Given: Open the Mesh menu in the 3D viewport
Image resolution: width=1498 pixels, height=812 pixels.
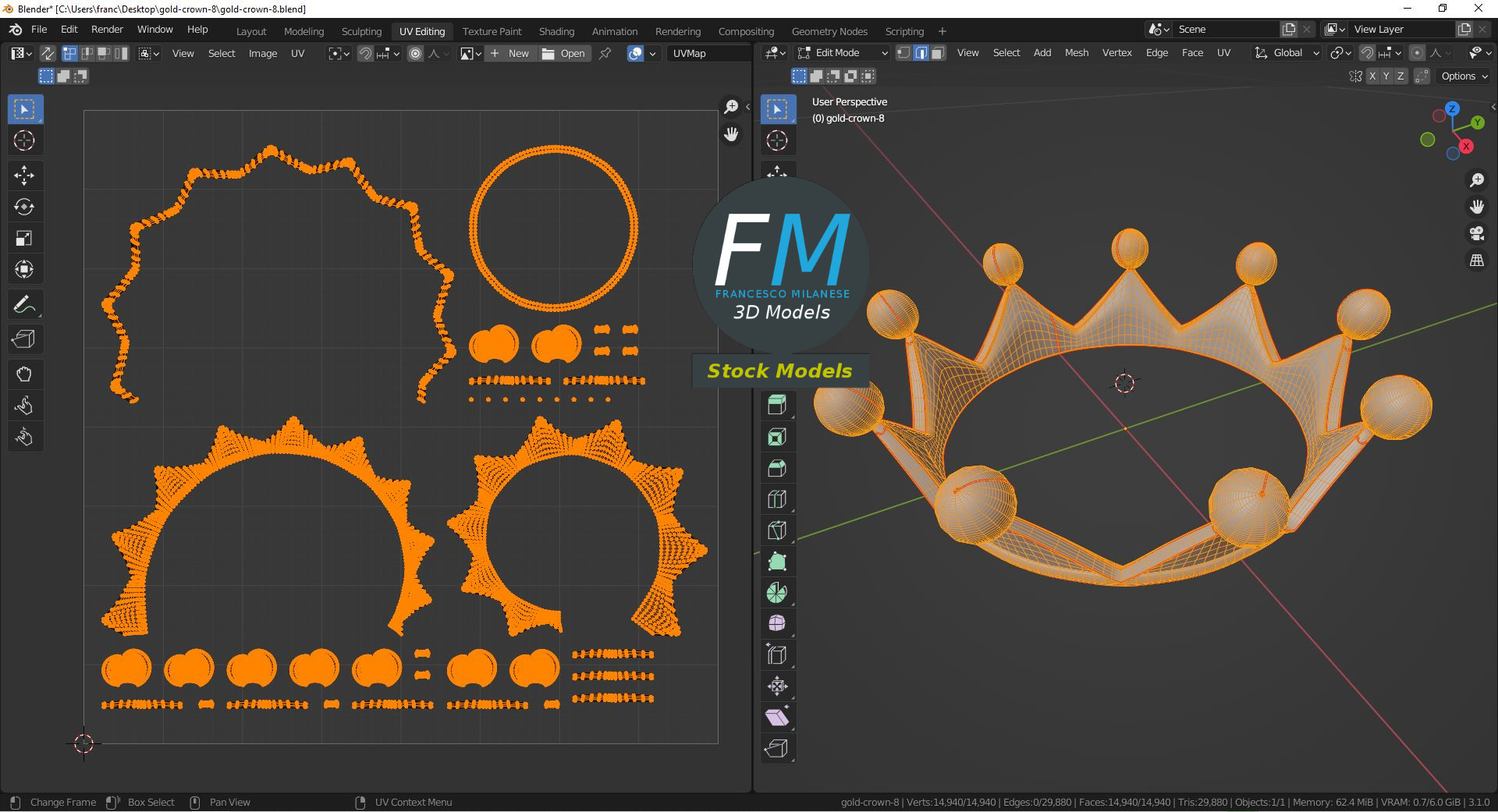Looking at the screenshot, I should tap(1077, 53).
